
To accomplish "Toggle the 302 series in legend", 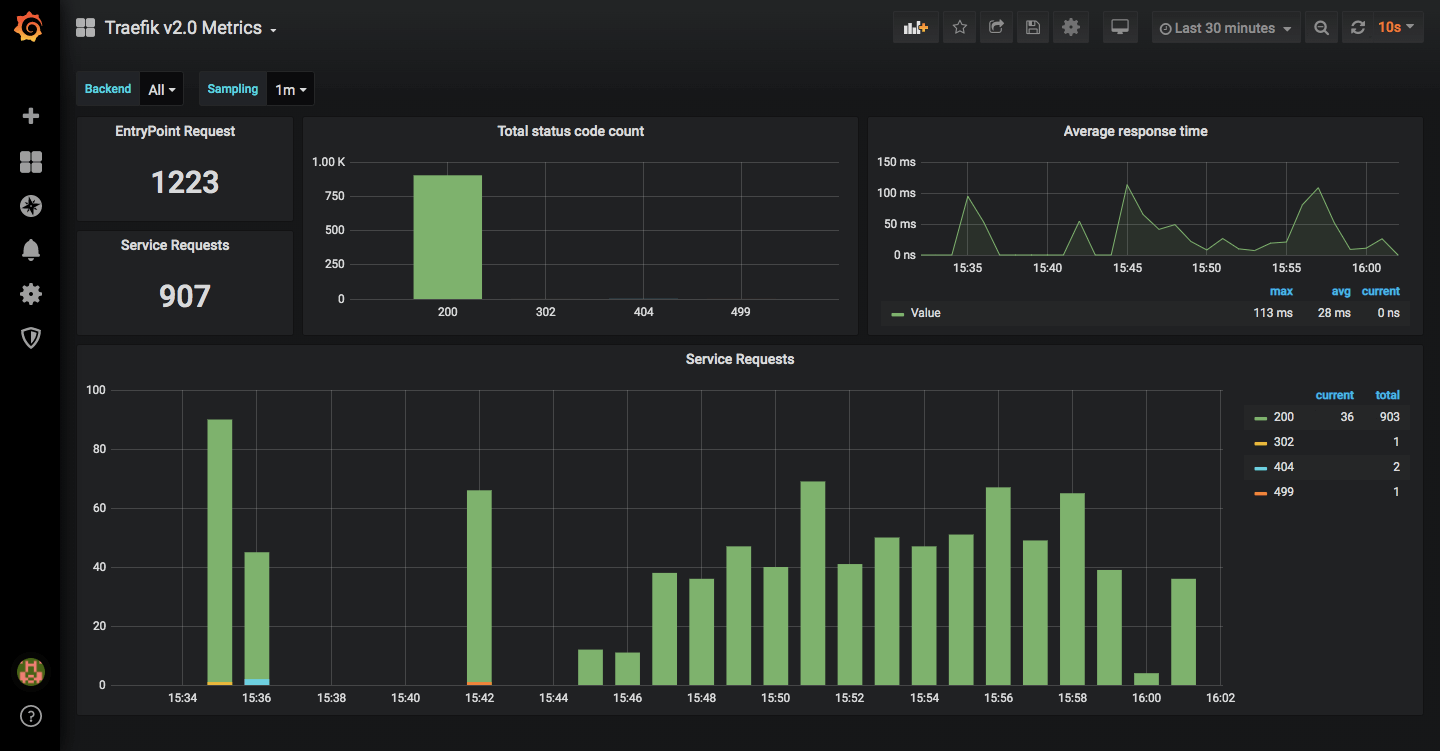I will (x=1284, y=442).
